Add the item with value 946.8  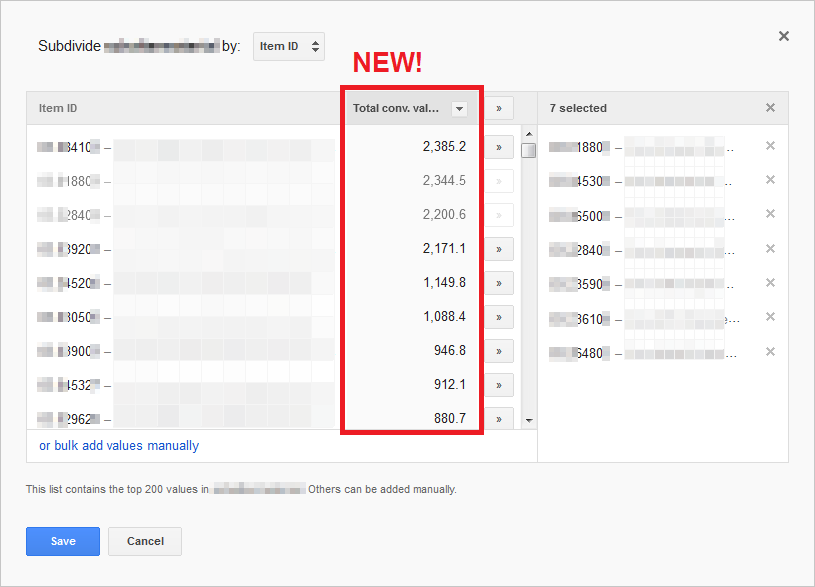tap(498, 351)
